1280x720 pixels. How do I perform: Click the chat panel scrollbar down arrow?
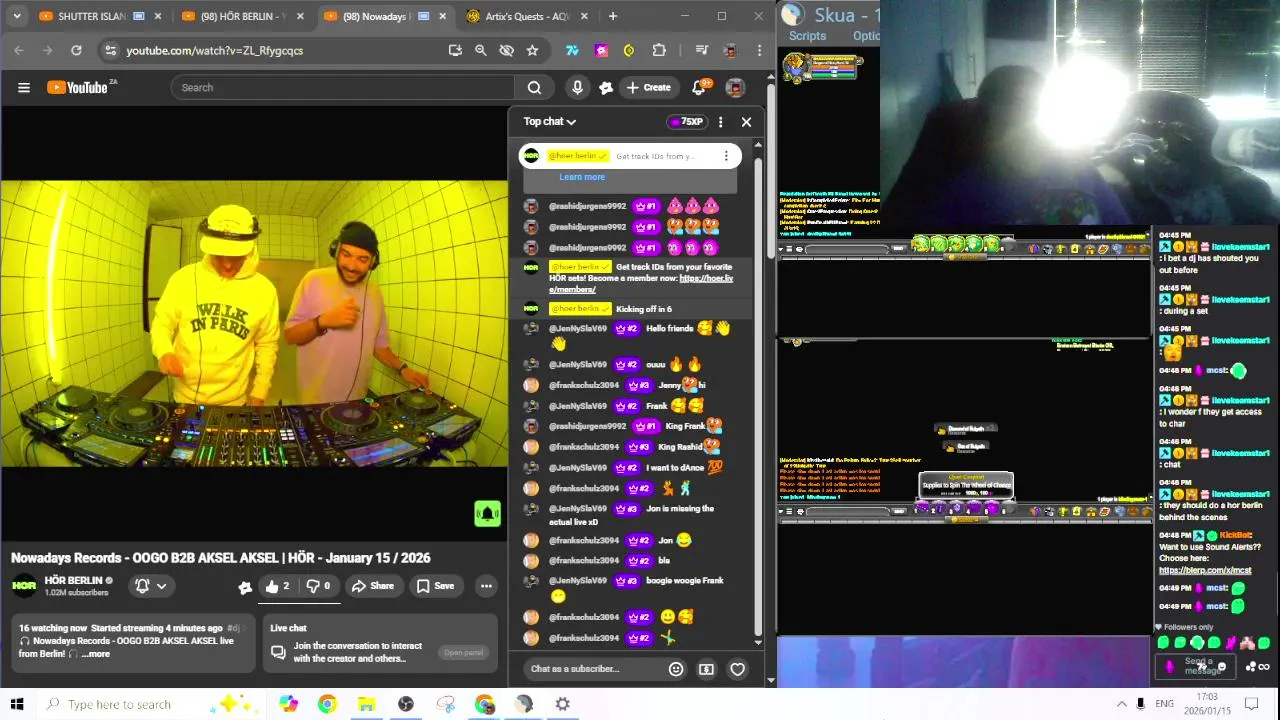point(758,643)
